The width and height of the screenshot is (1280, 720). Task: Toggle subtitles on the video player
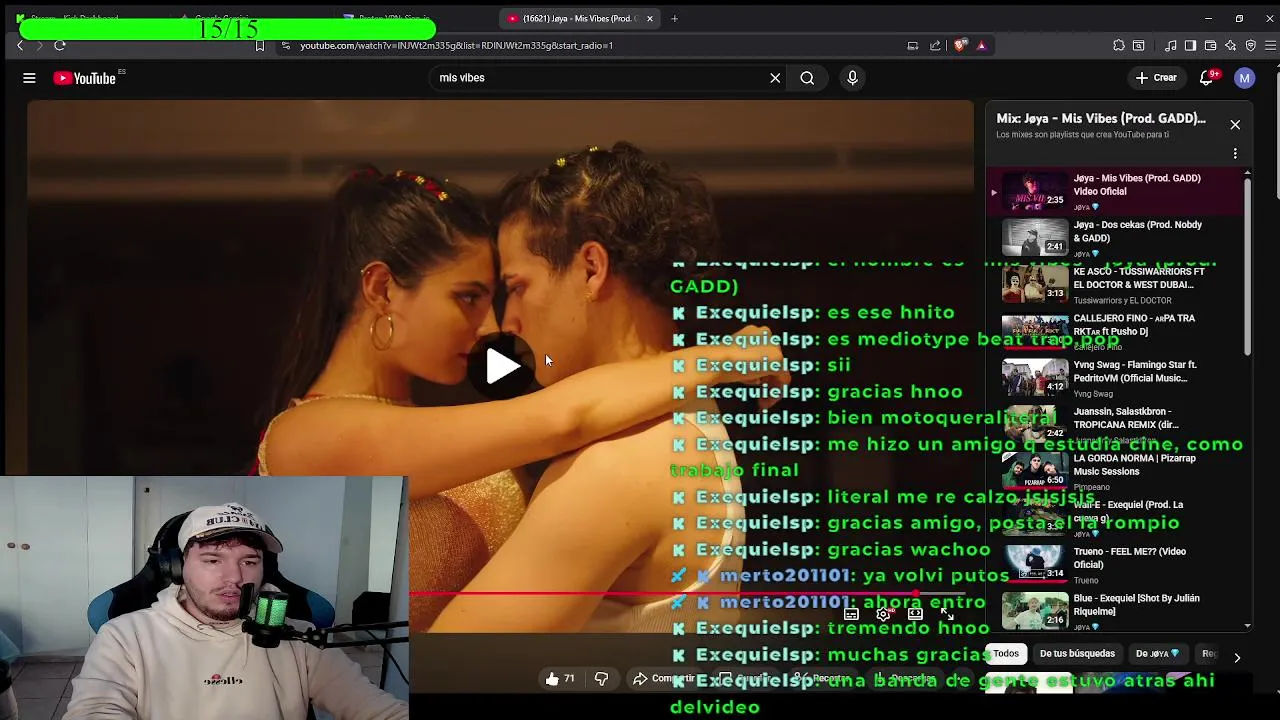click(851, 614)
